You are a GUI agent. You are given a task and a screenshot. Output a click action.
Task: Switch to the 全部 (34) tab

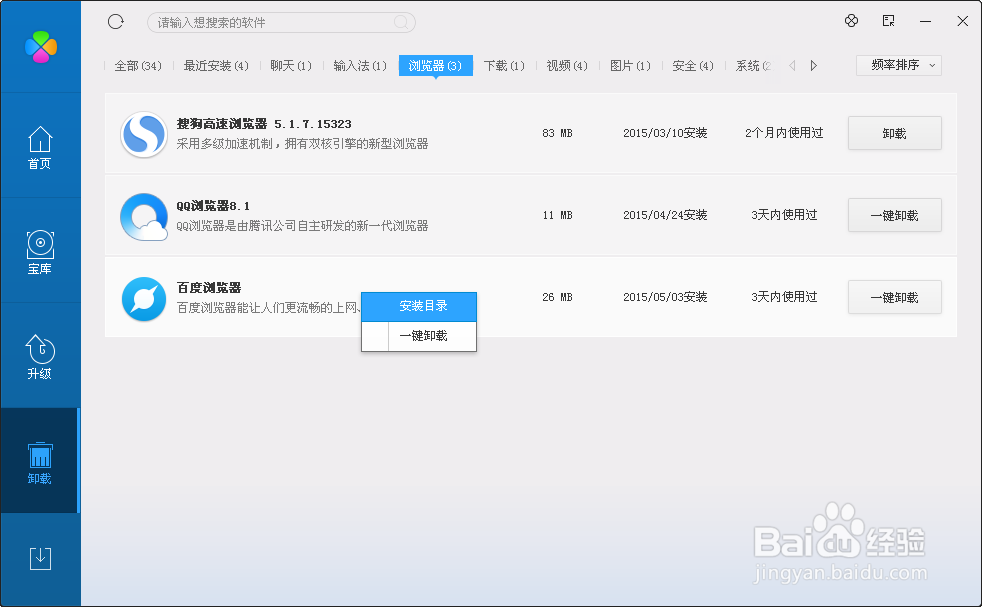[x=138, y=66]
